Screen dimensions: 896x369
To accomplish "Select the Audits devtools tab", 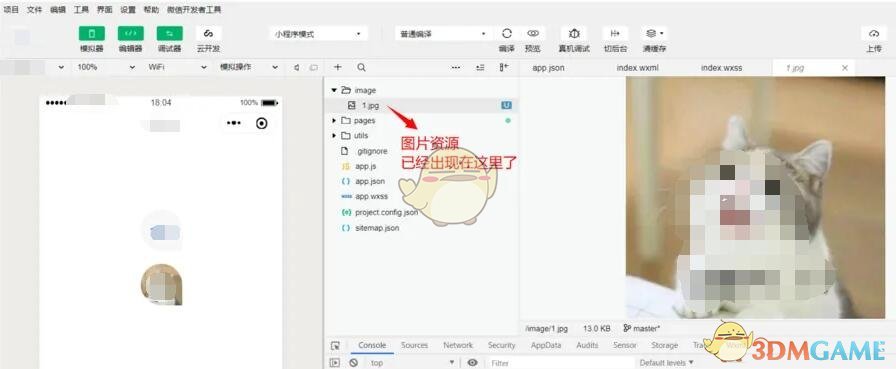I will 587,346.
